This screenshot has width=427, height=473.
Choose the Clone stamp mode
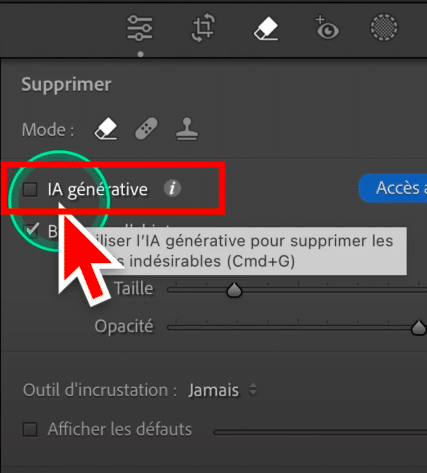tap(187, 129)
